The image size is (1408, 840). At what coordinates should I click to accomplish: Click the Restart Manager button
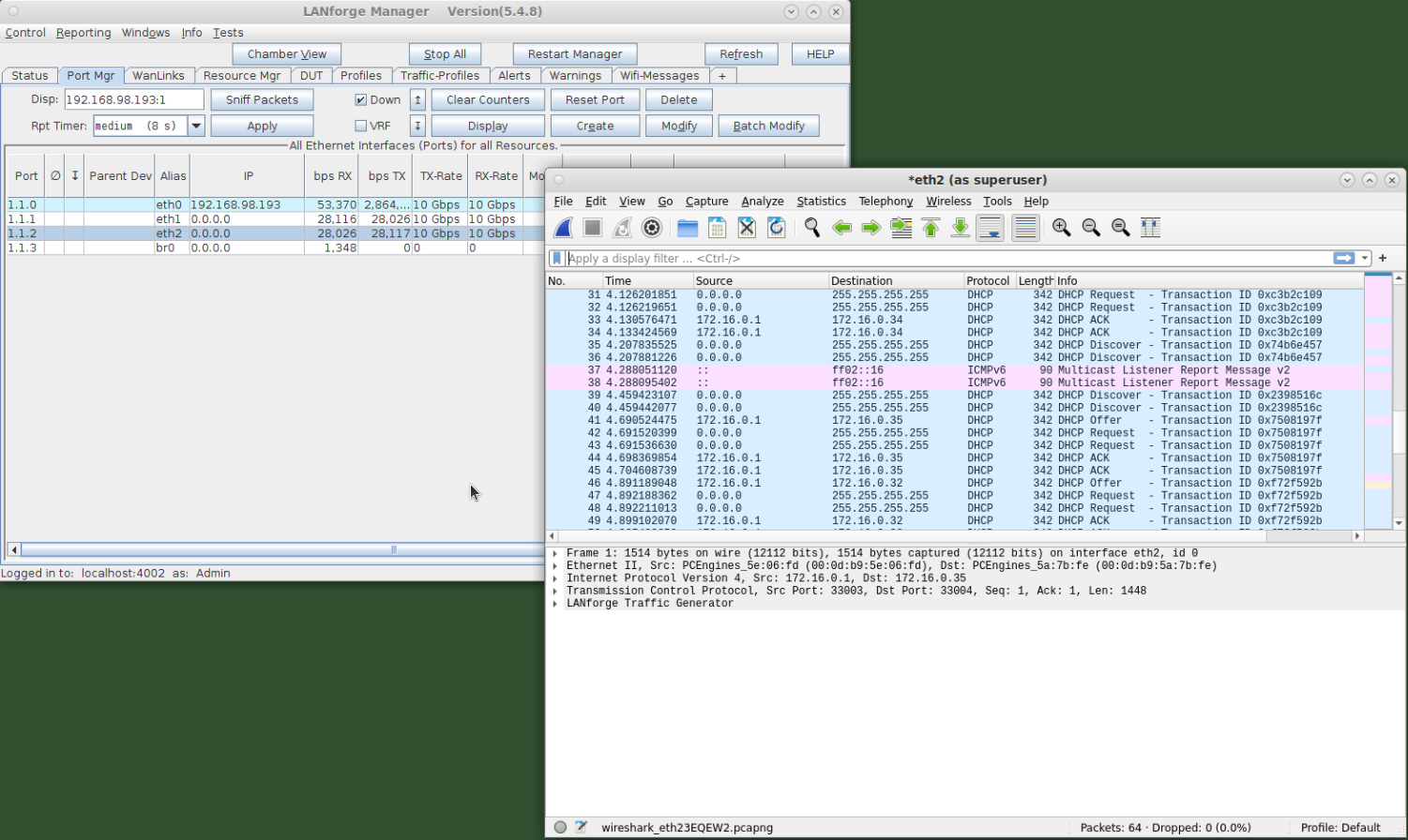click(x=574, y=53)
